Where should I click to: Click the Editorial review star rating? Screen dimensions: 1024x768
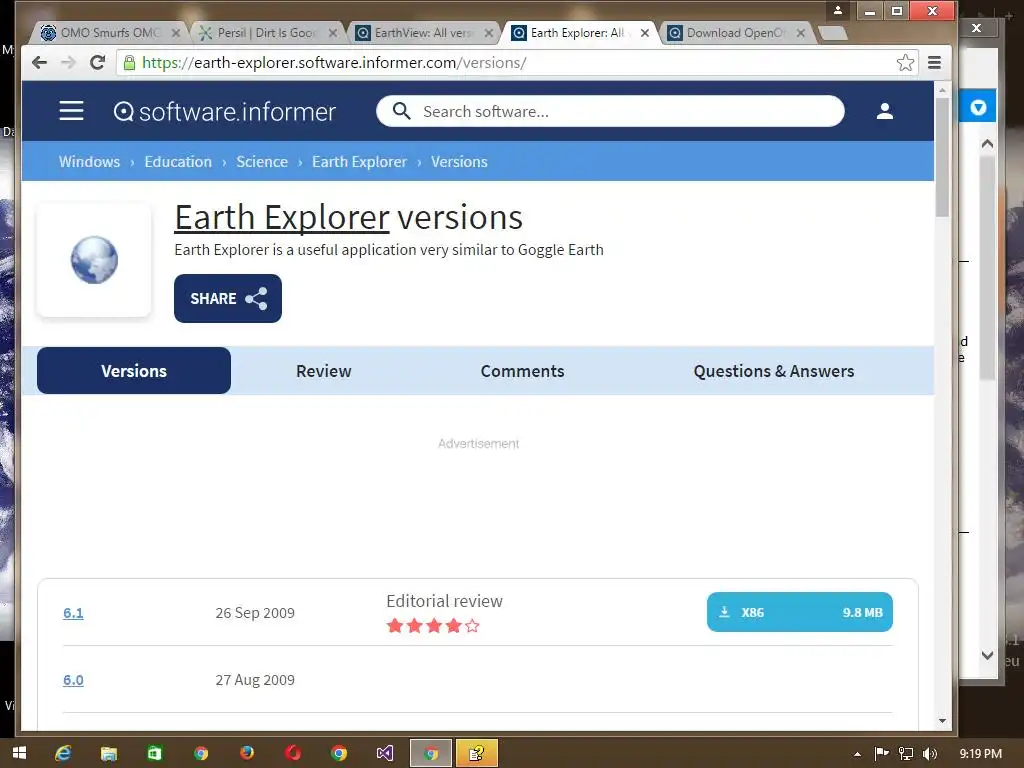coord(433,626)
